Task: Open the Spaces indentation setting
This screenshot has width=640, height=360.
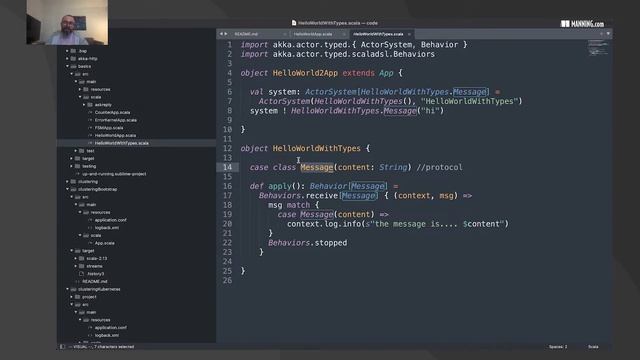Action: click(x=558, y=347)
